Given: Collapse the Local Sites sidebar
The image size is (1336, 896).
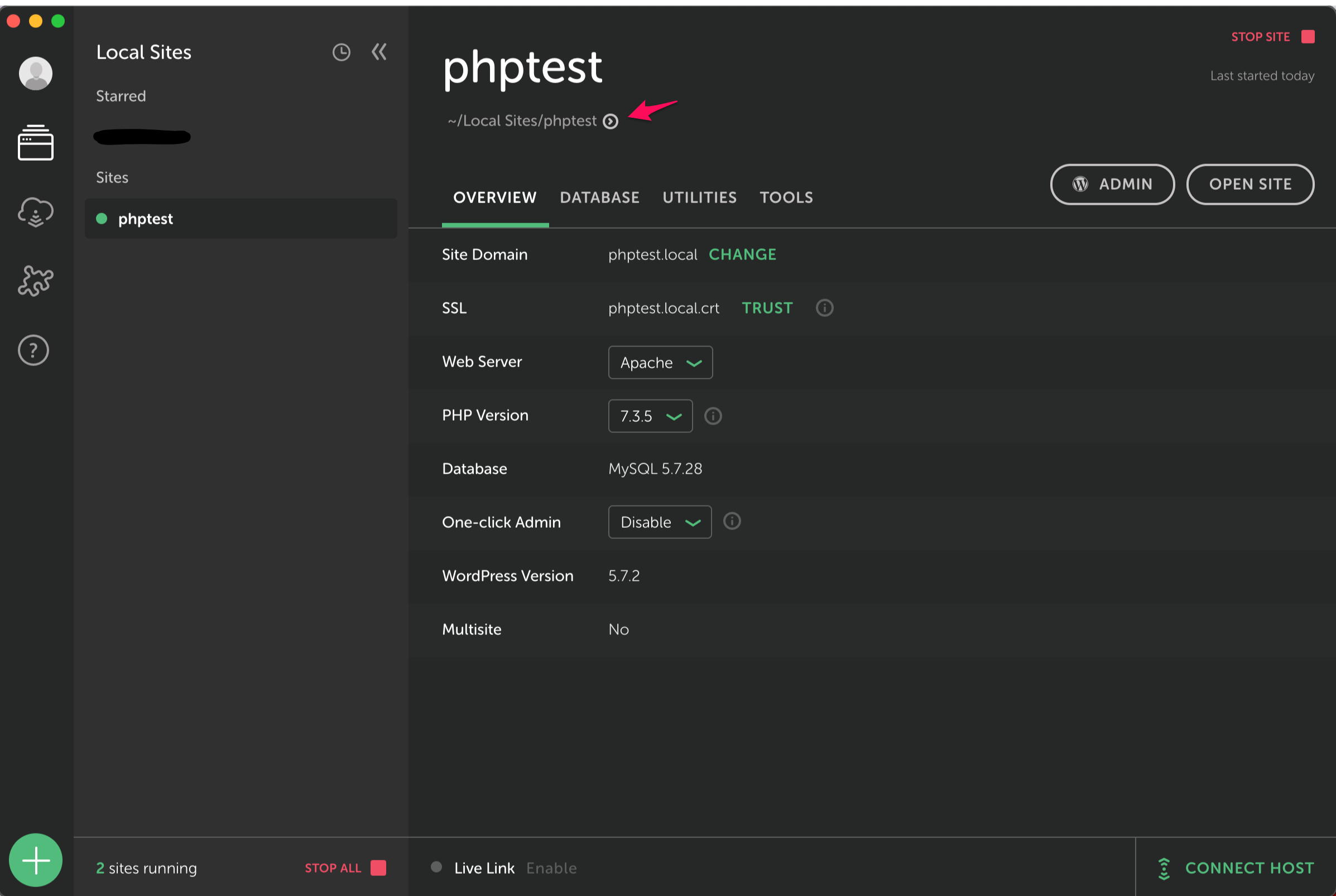Looking at the screenshot, I should 379,52.
